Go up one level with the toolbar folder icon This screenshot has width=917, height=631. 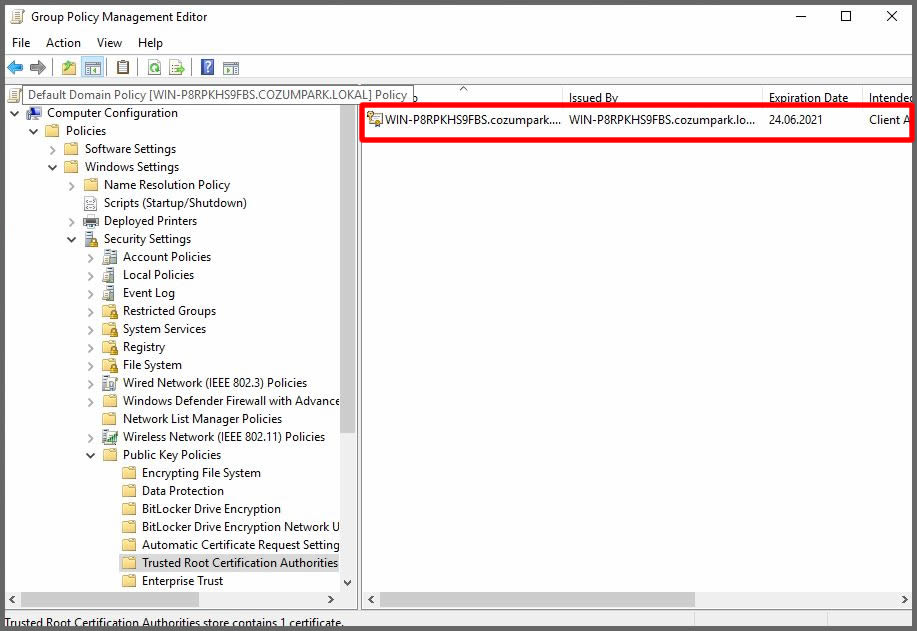pyautogui.click(x=69, y=68)
